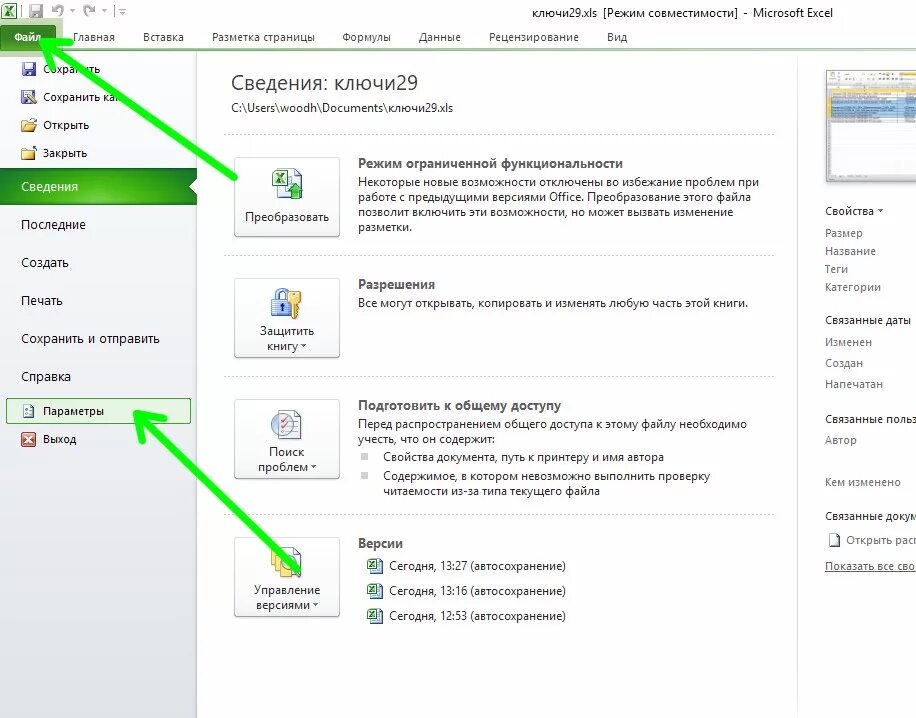Screen dimensions: 916x718
Task: Go to the Формулы tab
Action: tap(366, 37)
